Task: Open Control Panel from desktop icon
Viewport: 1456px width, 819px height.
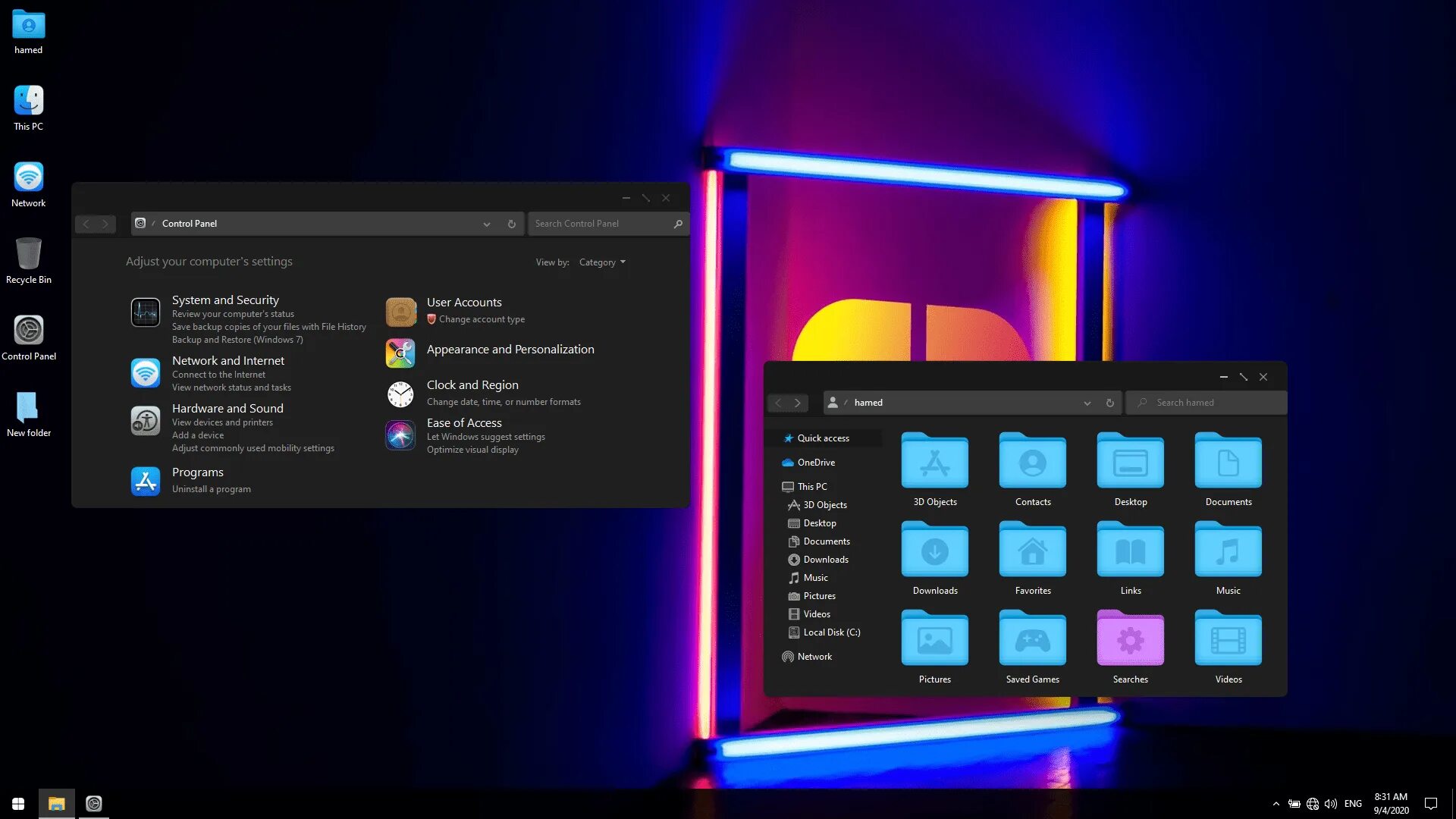Action: tap(27, 329)
